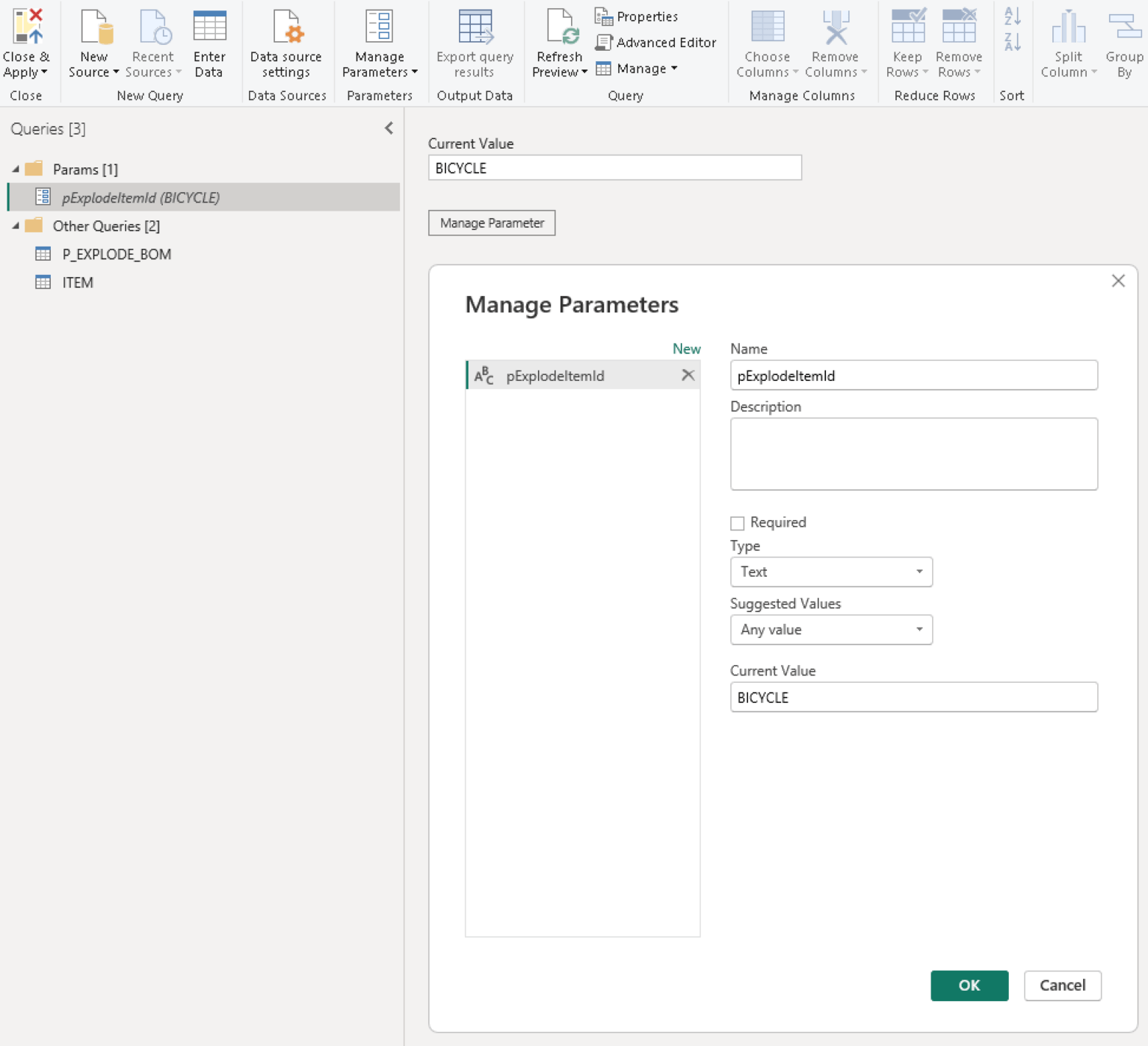Click the top Current Value BICYCLE field

click(x=615, y=168)
